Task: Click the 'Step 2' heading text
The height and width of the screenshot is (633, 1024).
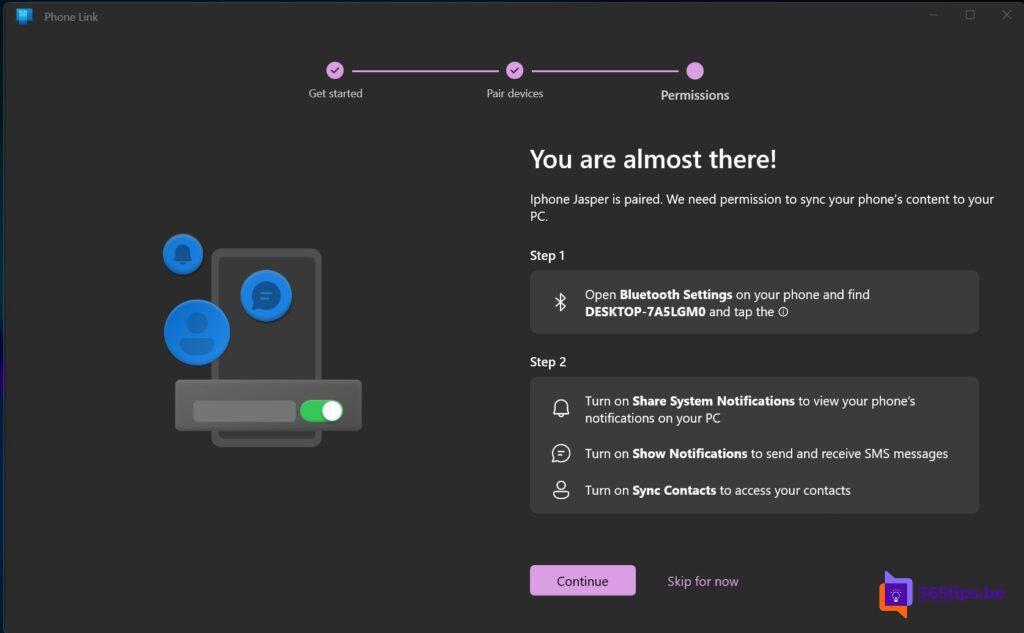Action: [548, 362]
